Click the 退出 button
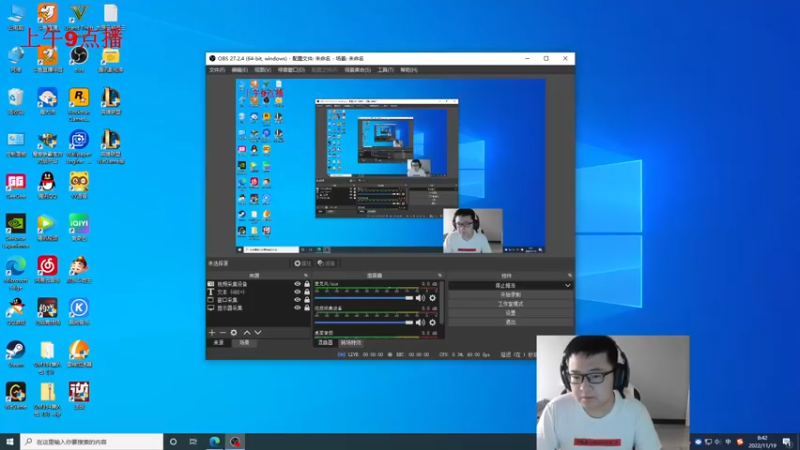 tap(510, 322)
